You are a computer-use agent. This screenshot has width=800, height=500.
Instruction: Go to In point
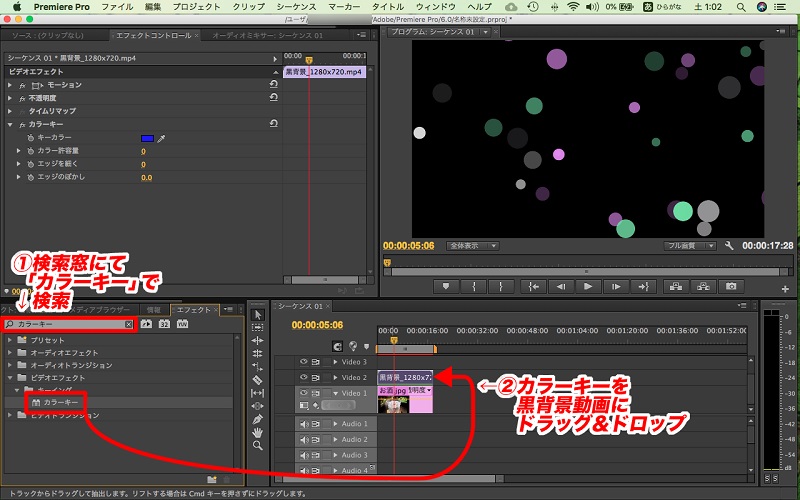[533, 287]
